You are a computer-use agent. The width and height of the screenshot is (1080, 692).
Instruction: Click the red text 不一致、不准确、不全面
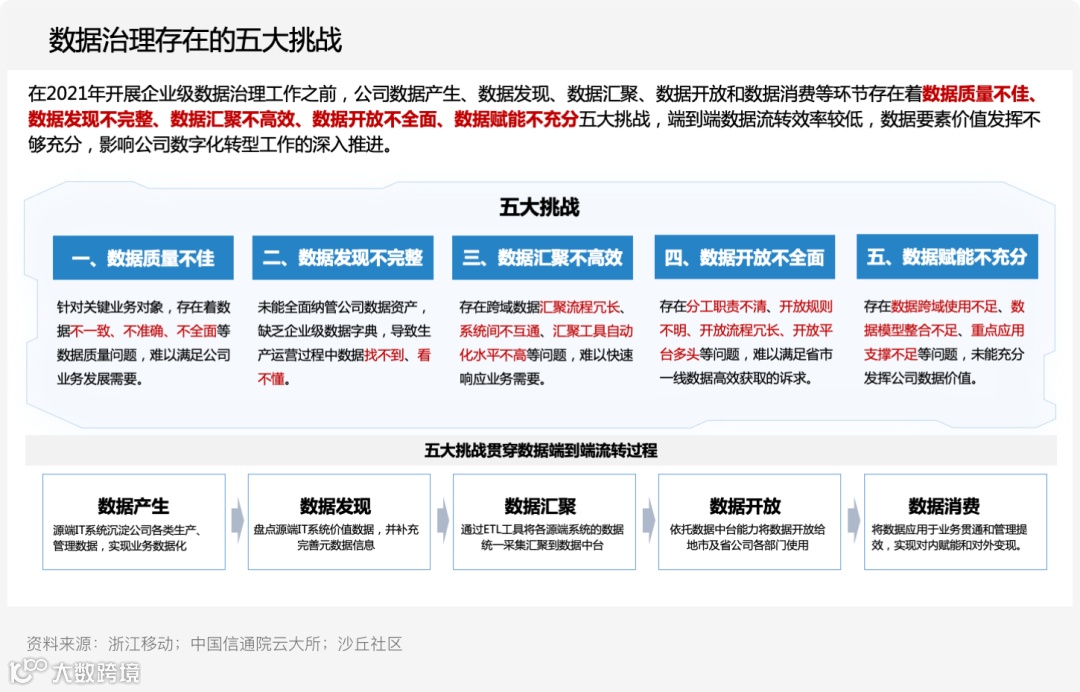click(x=144, y=331)
